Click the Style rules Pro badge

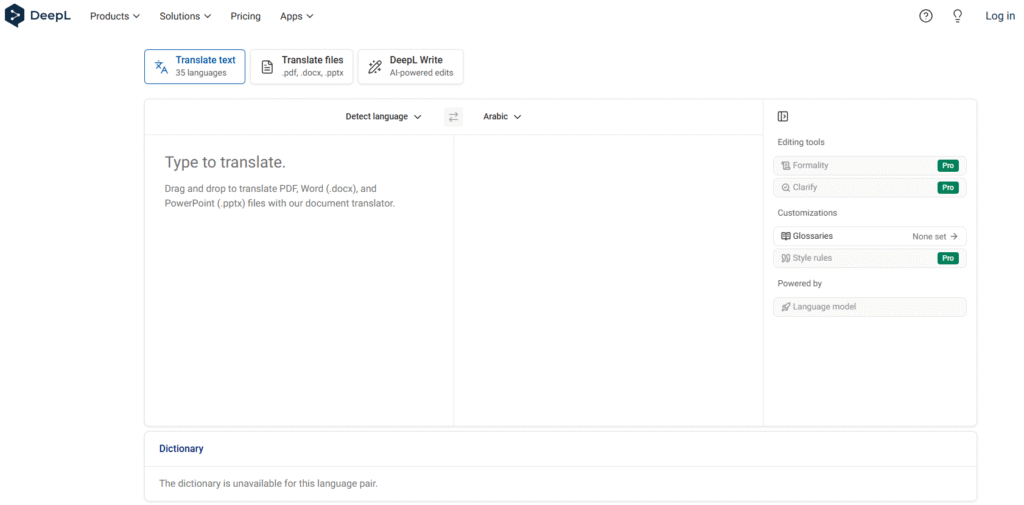point(947,258)
